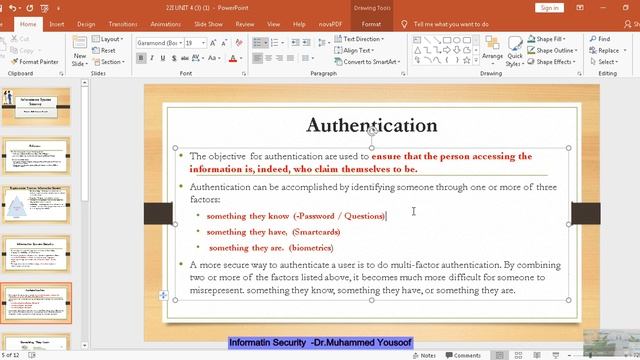
Task: Open the Shape Outline dropdown
Action: point(553,50)
